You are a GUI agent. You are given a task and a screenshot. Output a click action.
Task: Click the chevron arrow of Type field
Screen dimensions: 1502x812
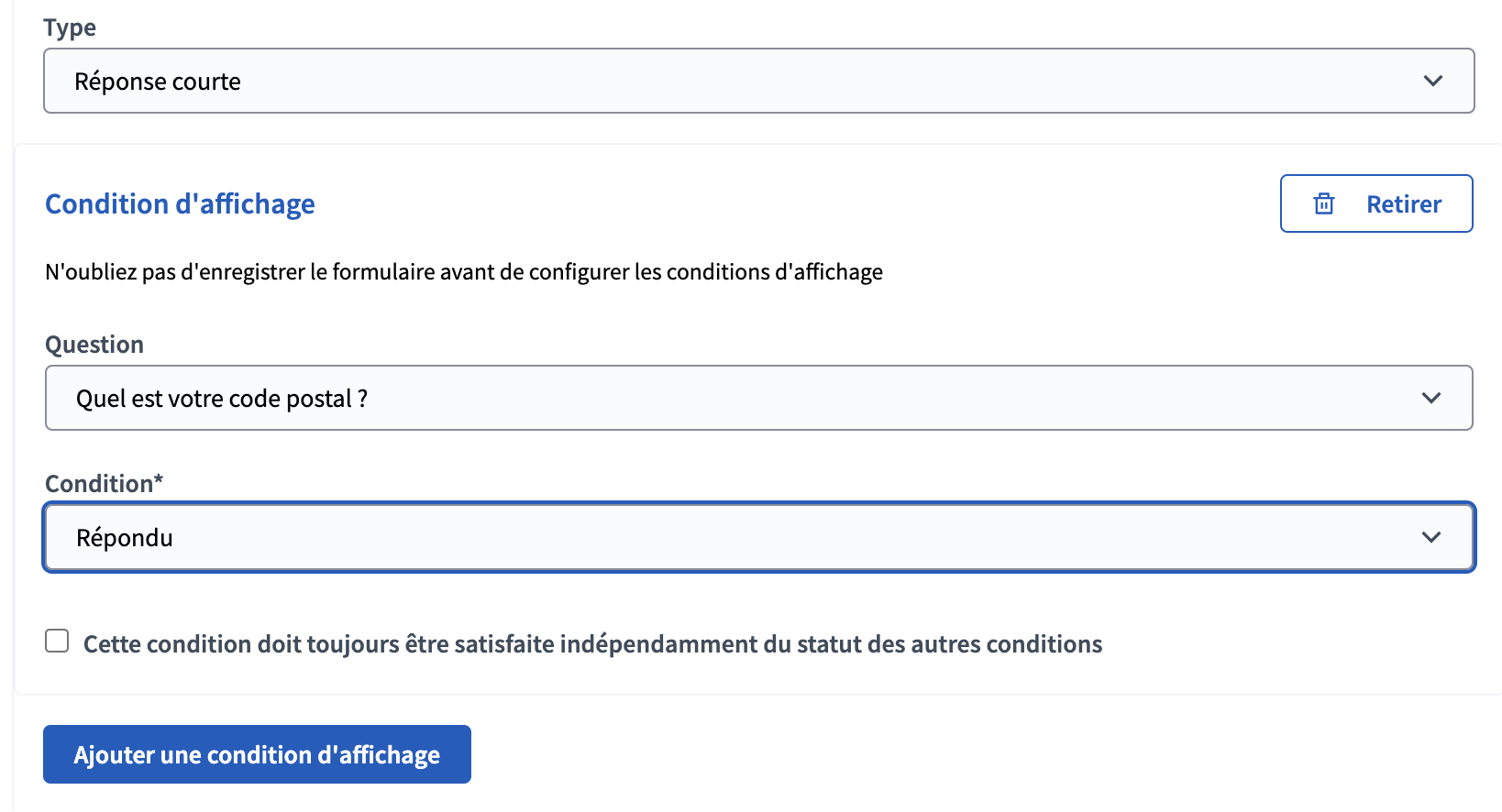coord(1433,81)
